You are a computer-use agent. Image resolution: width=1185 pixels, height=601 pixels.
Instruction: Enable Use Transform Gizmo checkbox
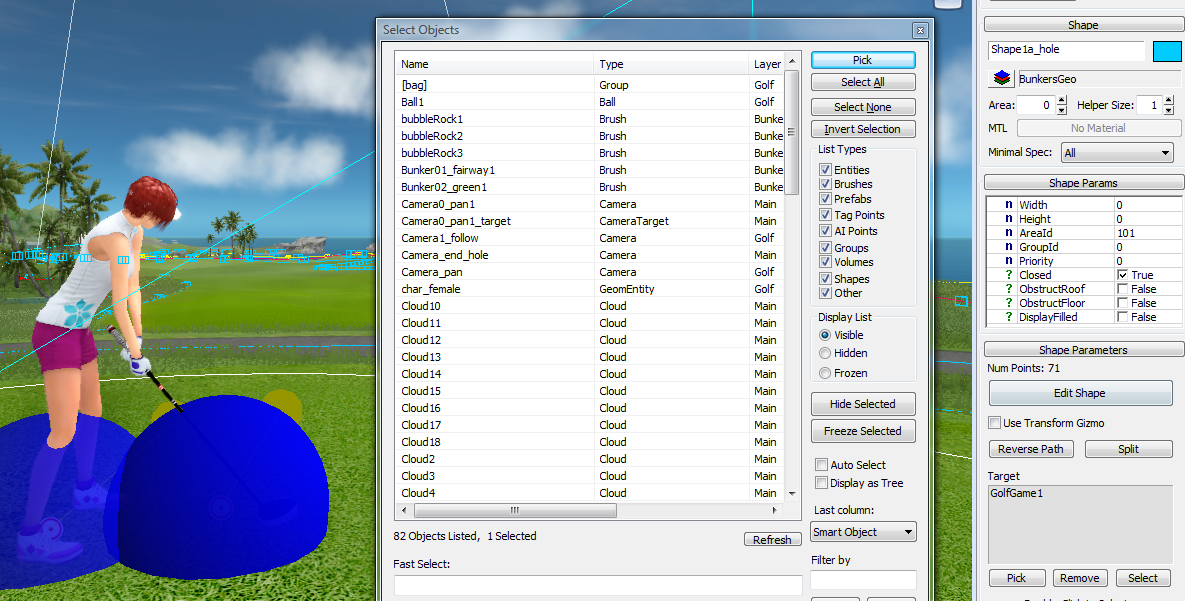coord(995,423)
